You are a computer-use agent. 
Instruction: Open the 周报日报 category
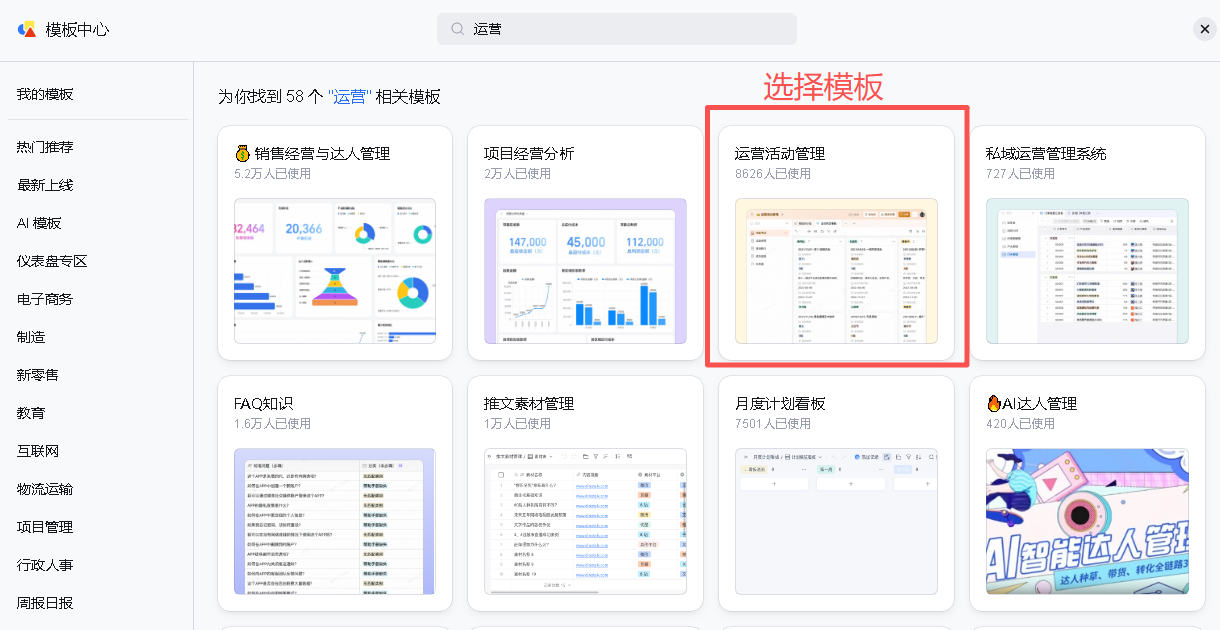point(45,603)
